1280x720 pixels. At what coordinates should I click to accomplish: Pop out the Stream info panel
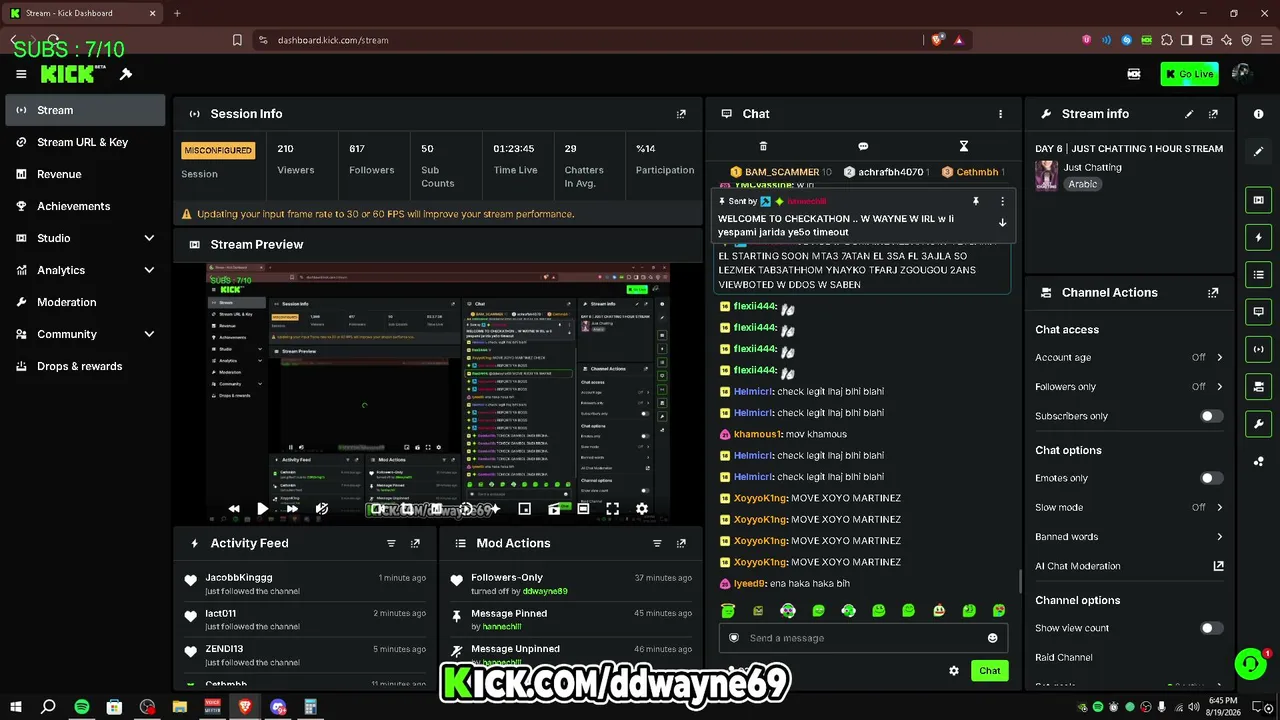tap(1213, 114)
